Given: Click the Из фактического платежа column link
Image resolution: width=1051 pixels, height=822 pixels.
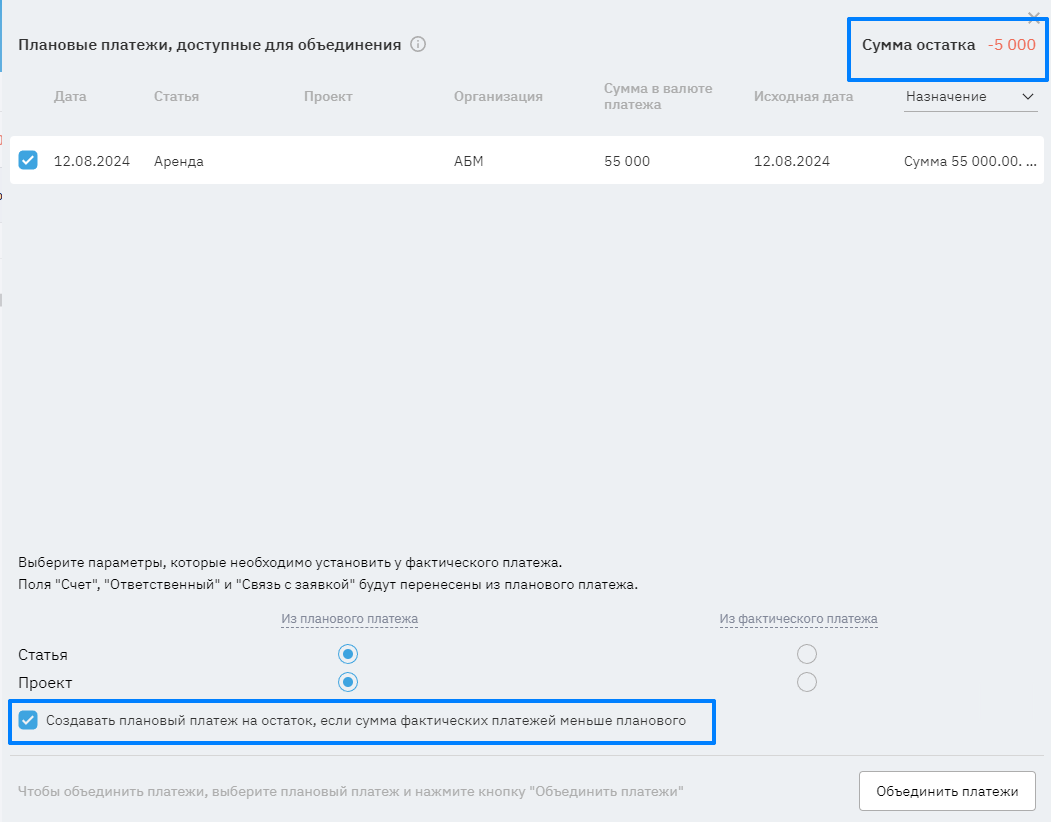Looking at the screenshot, I should [x=798, y=619].
